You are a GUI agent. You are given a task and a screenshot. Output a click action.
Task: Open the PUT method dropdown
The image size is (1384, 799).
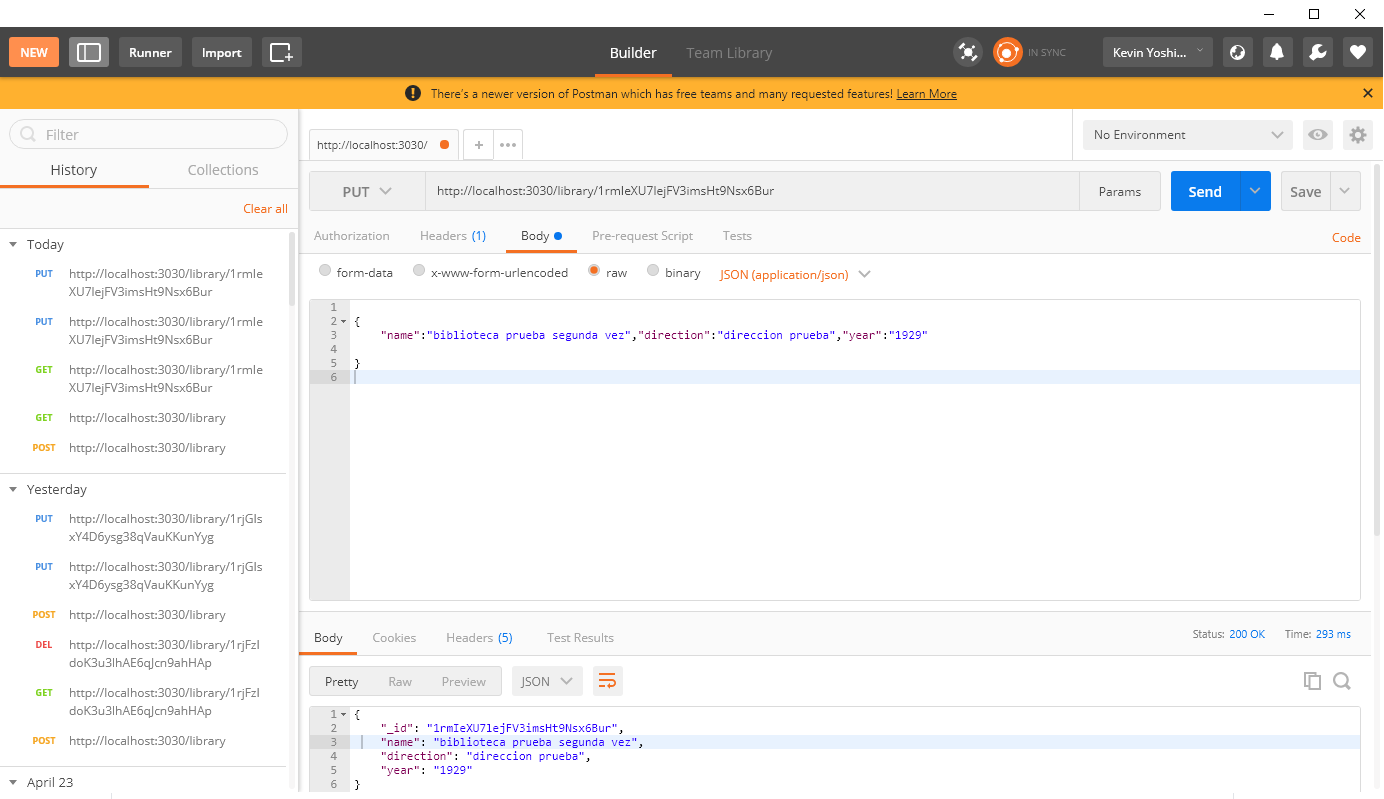point(366,191)
